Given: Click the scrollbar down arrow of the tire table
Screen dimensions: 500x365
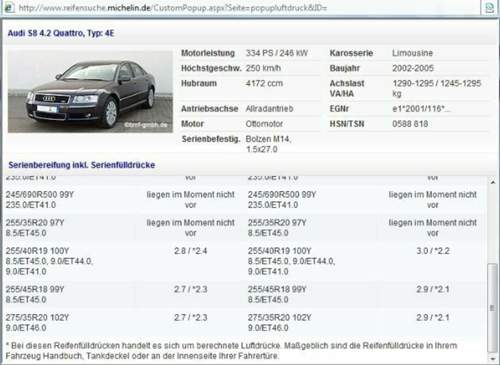Looking at the screenshot, I should tap(492, 359).
